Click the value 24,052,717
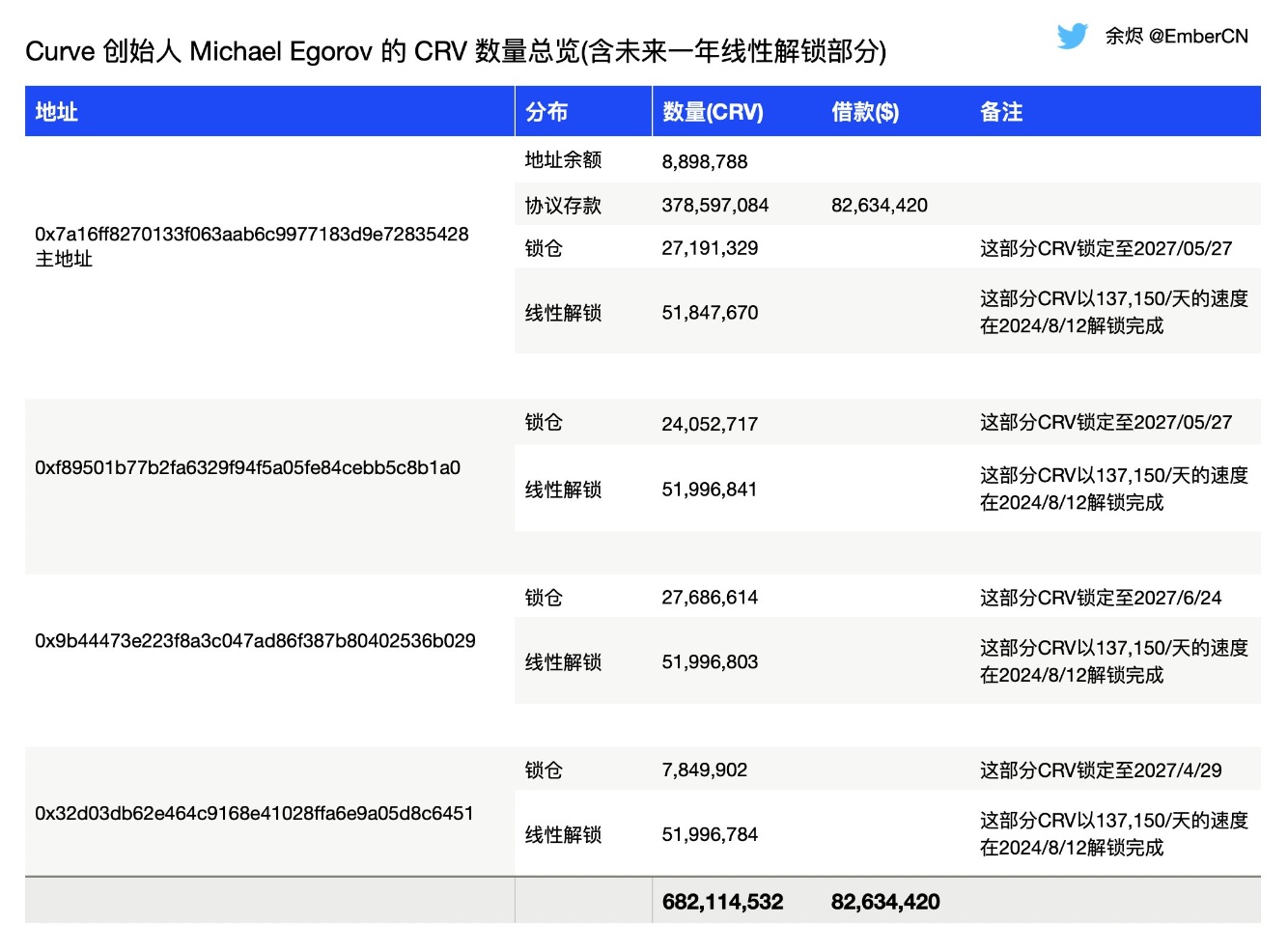1288x952 pixels. 710,424
